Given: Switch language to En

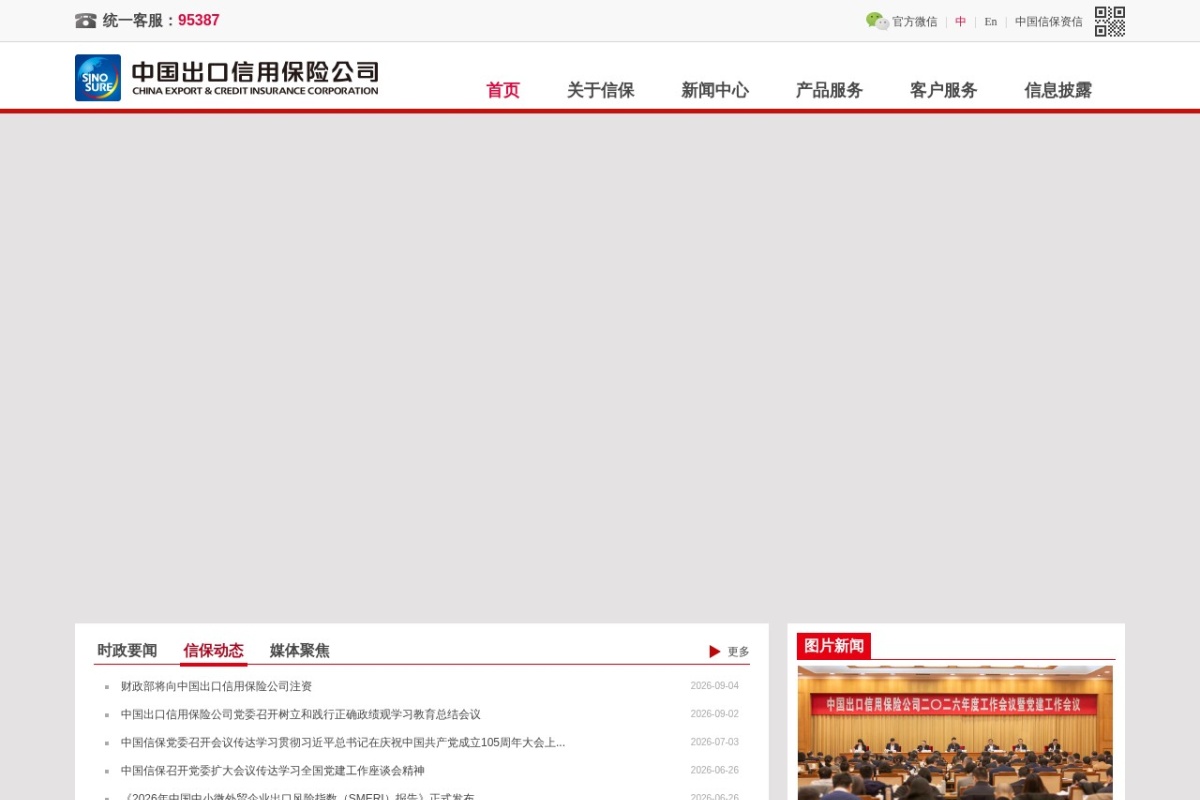Looking at the screenshot, I should (x=991, y=21).
